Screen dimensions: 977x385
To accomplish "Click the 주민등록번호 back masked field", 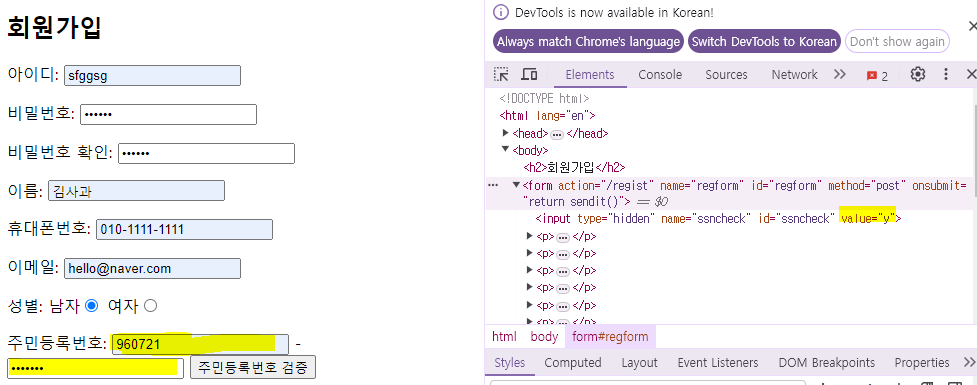I will click(x=95, y=368).
